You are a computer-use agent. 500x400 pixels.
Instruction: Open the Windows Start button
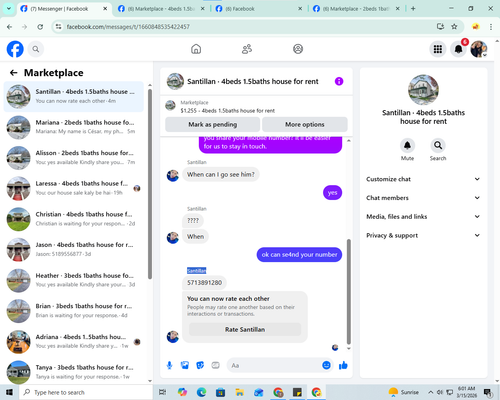[x=9, y=392]
